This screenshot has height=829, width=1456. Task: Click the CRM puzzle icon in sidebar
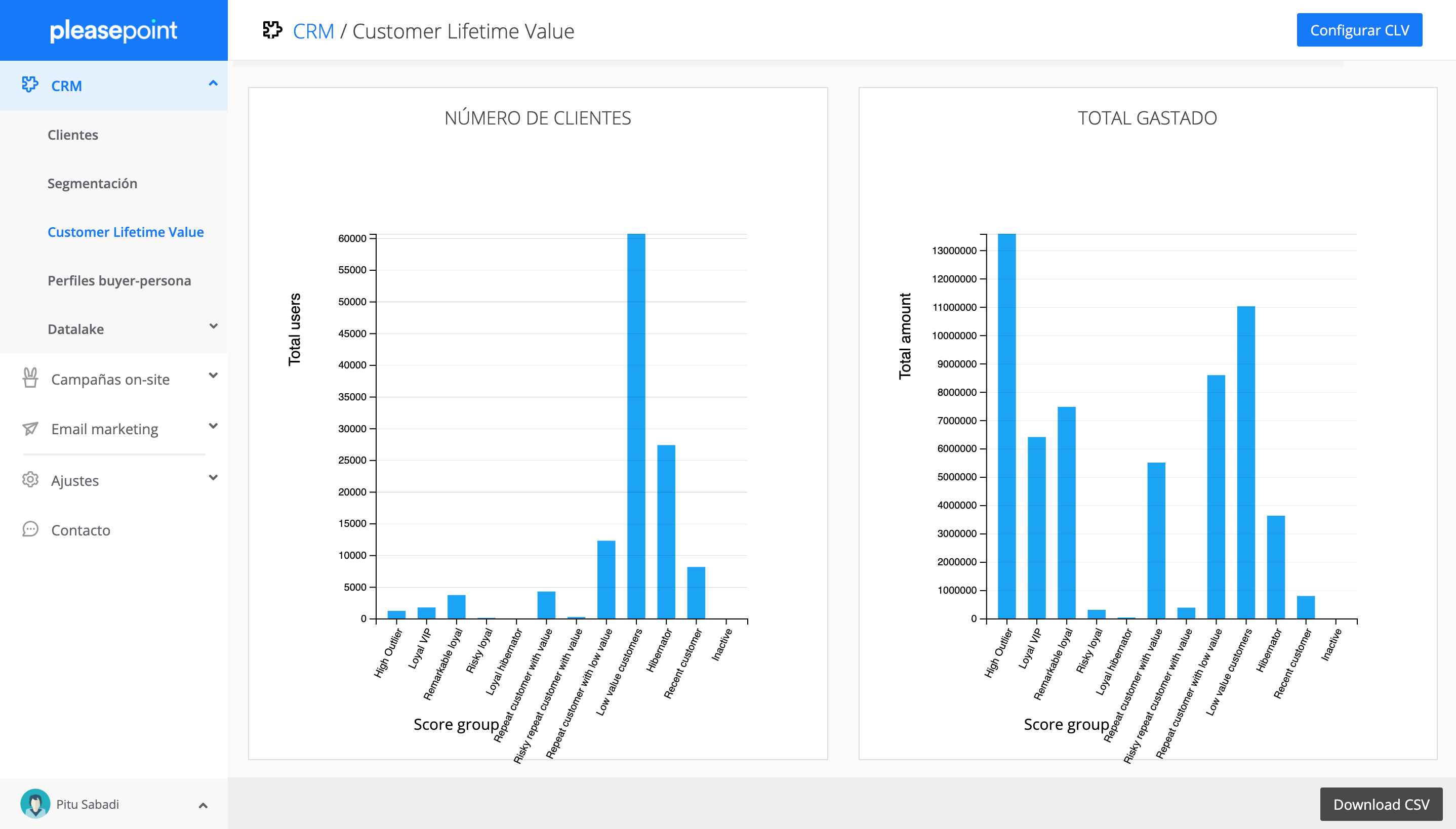tap(29, 85)
